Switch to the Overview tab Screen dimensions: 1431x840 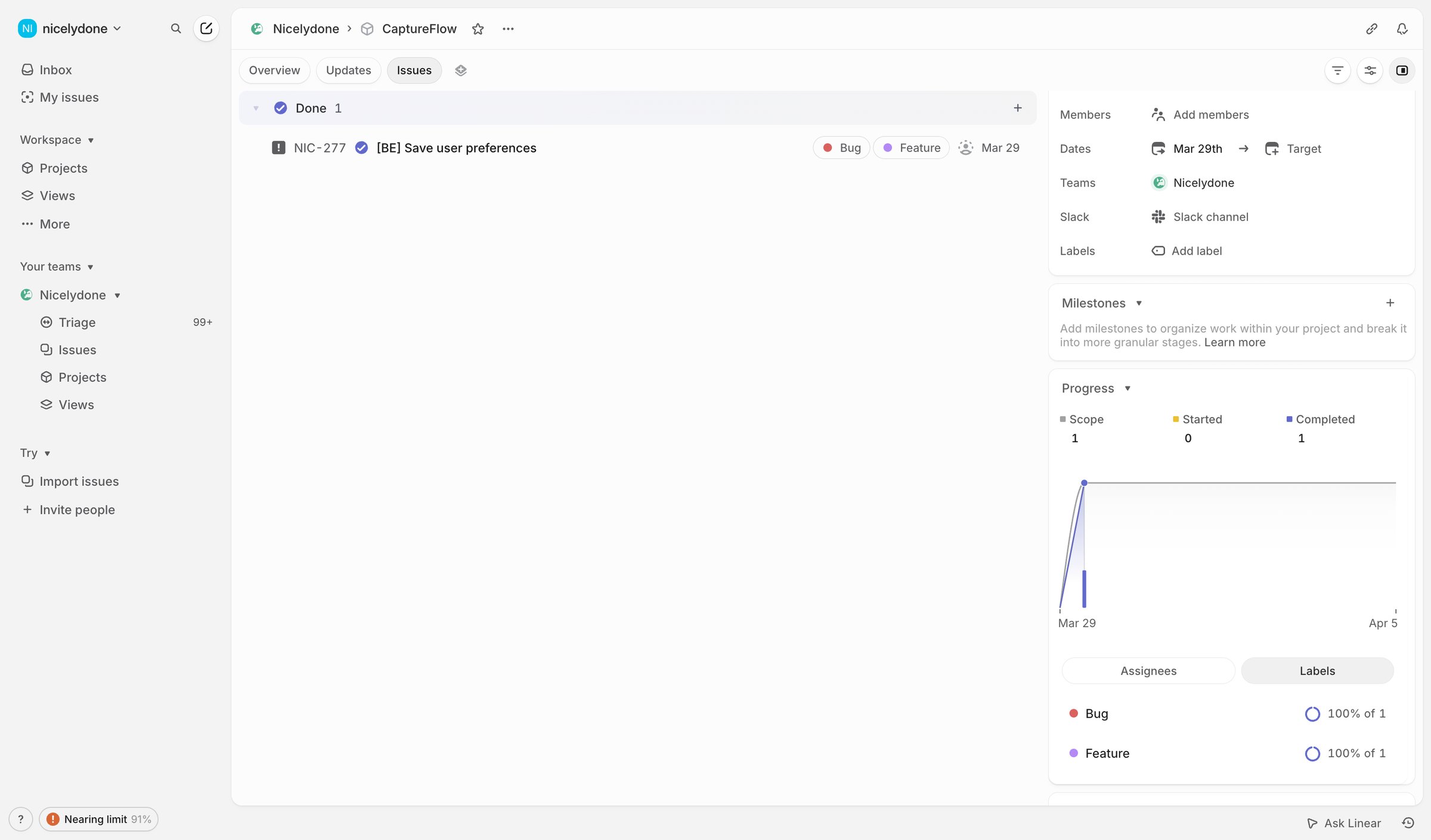pyautogui.click(x=274, y=70)
